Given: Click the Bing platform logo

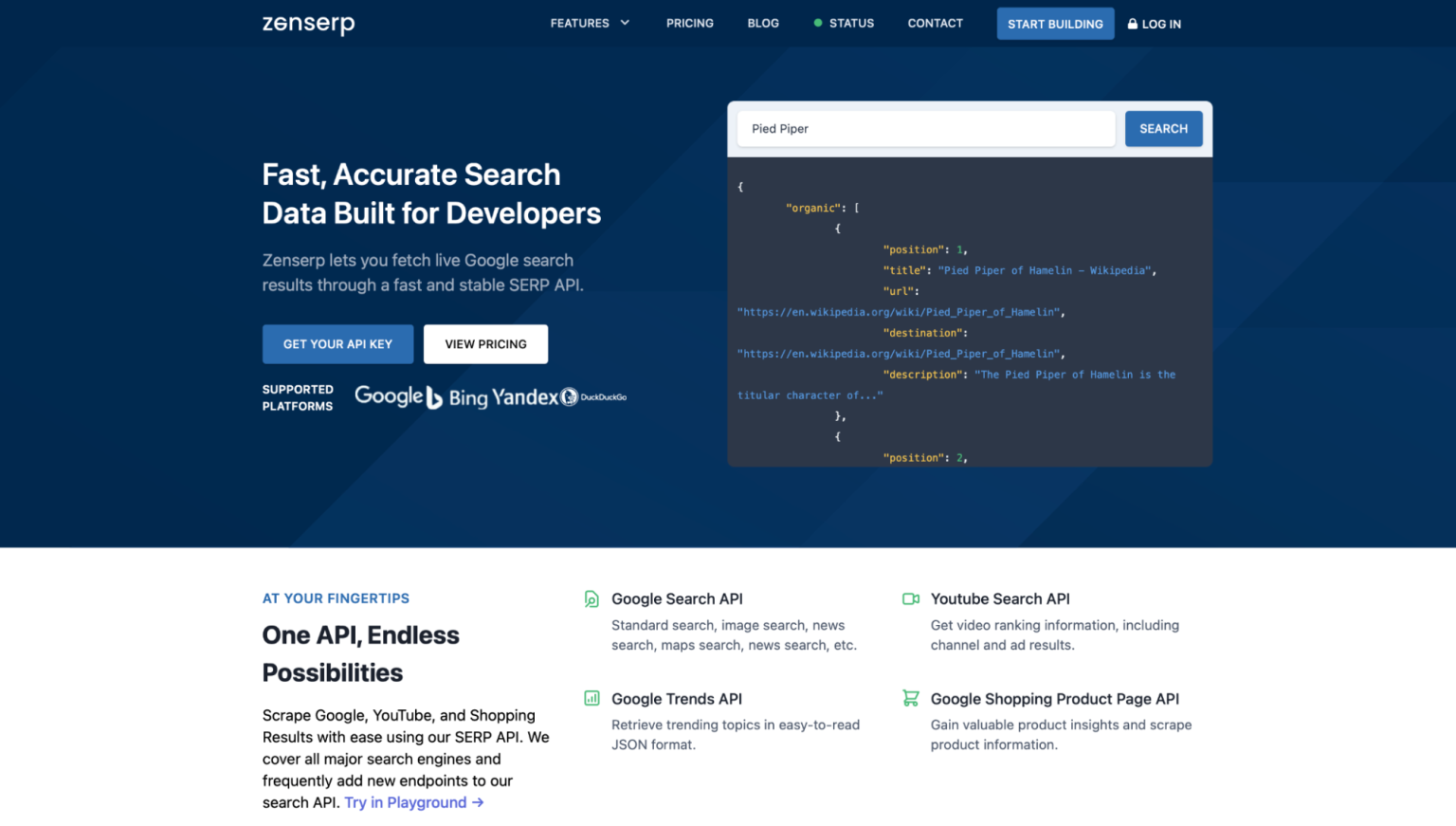Looking at the screenshot, I should tap(457, 397).
